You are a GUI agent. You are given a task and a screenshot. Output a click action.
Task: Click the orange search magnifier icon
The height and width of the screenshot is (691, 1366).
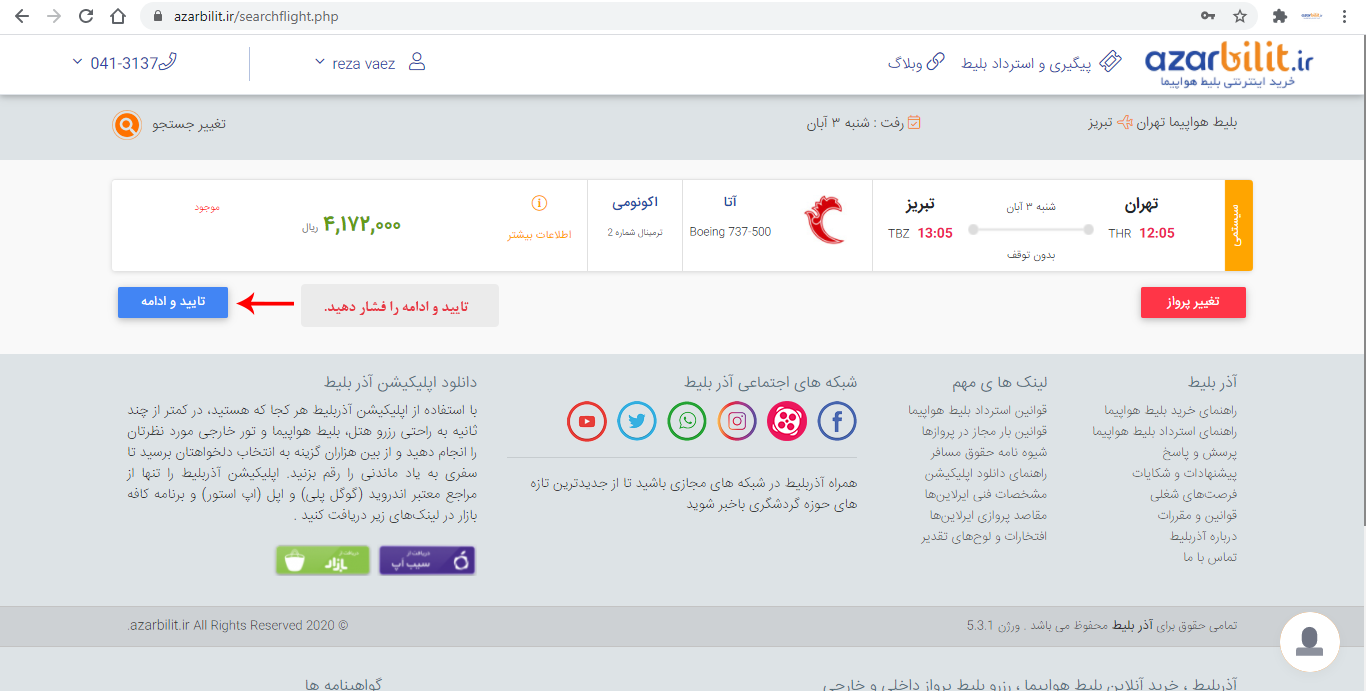[127, 125]
